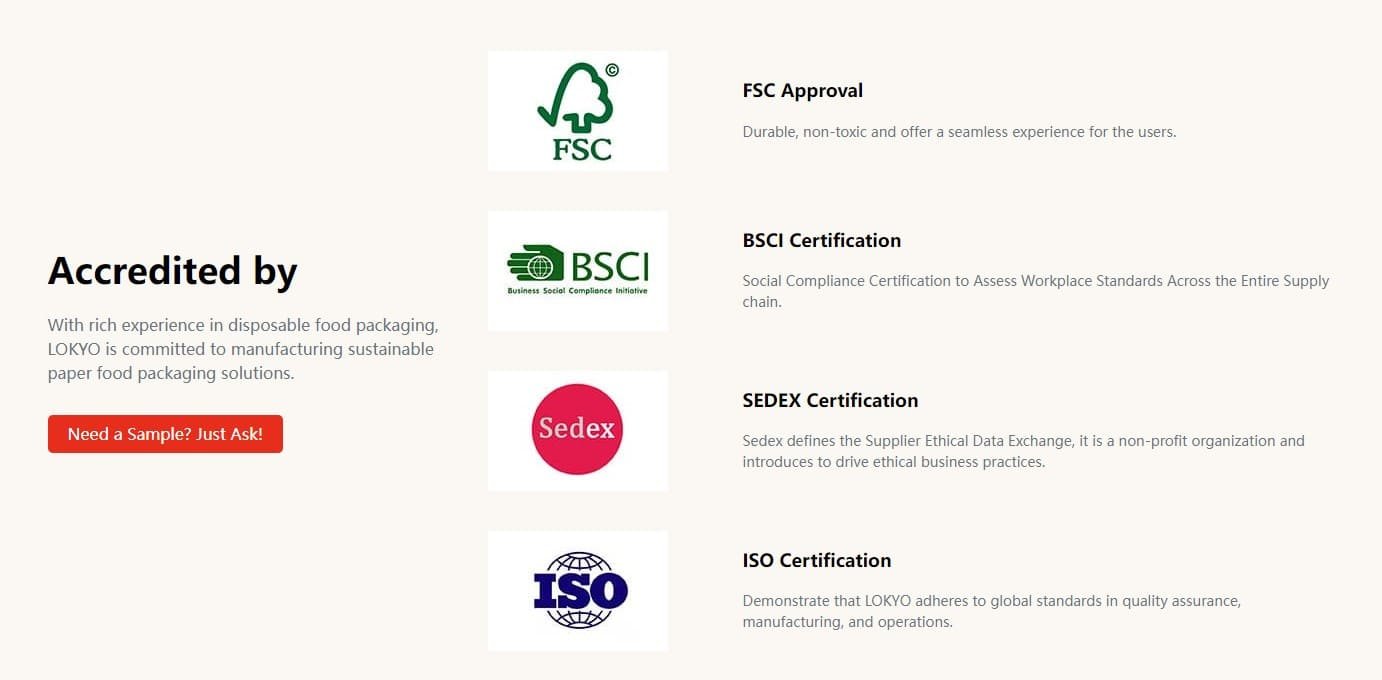
Task: Click the green FSC tree checkmark symbol
Action: pos(576,96)
